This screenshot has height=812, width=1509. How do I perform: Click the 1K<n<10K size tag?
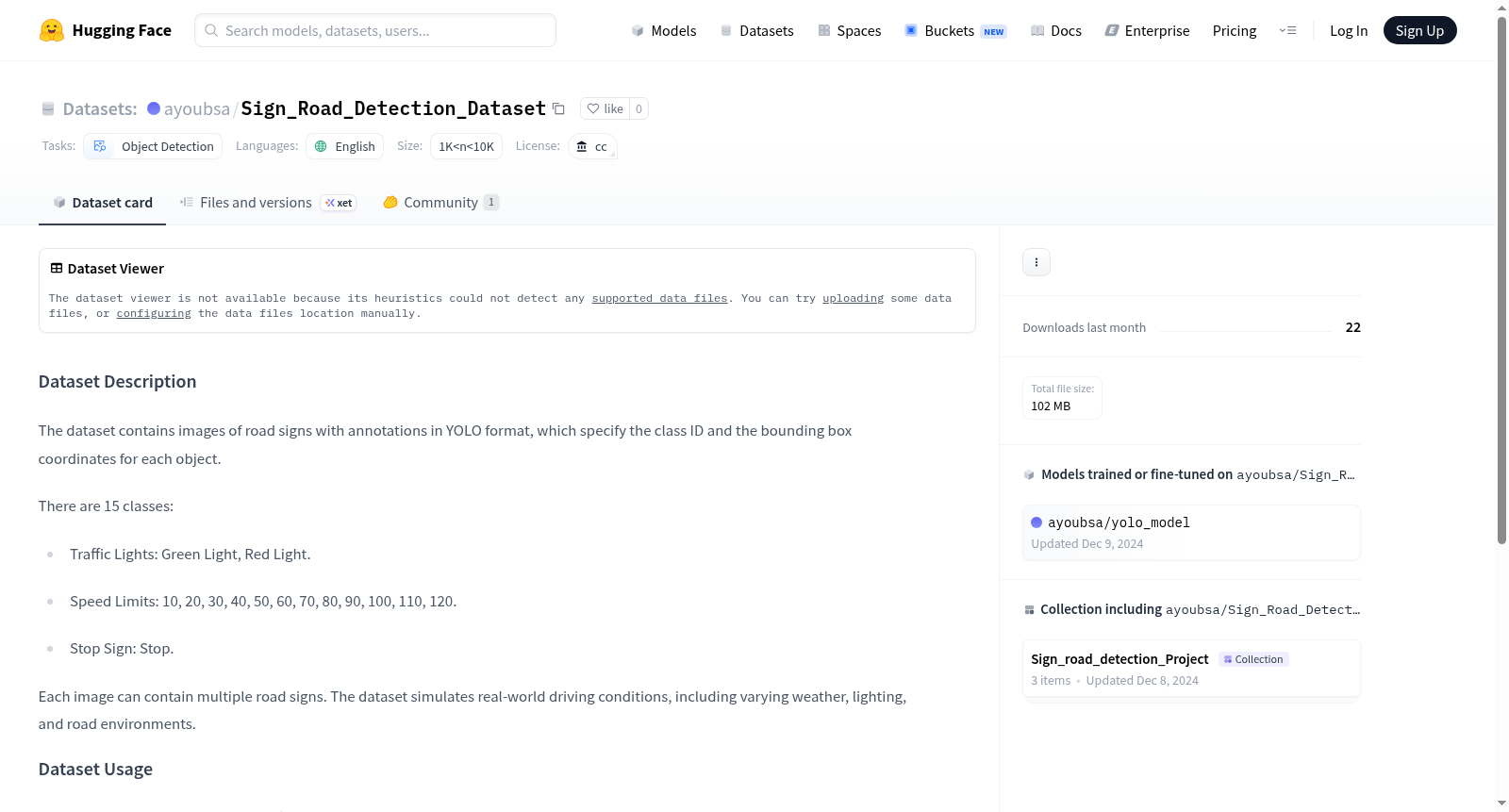(466, 146)
